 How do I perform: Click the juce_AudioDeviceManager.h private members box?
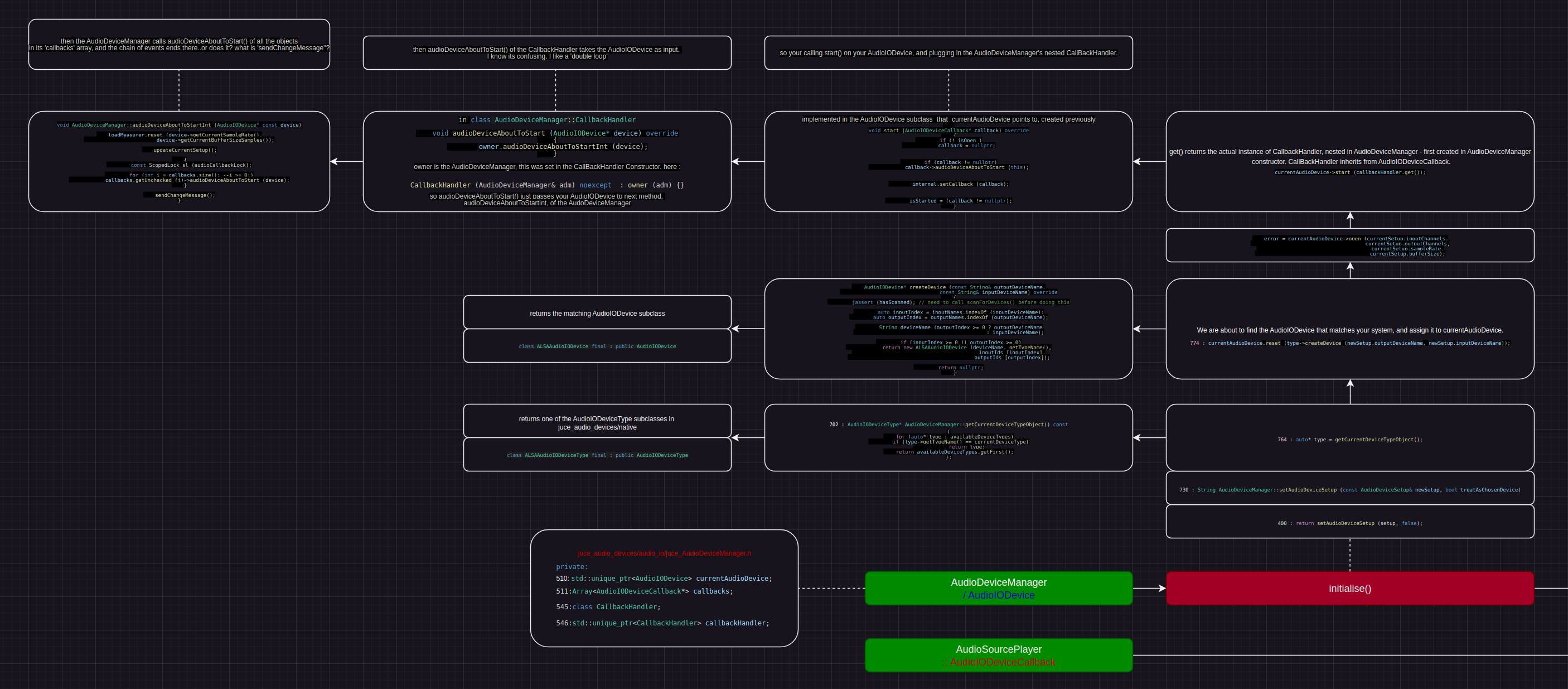click(x=664, y=588)
